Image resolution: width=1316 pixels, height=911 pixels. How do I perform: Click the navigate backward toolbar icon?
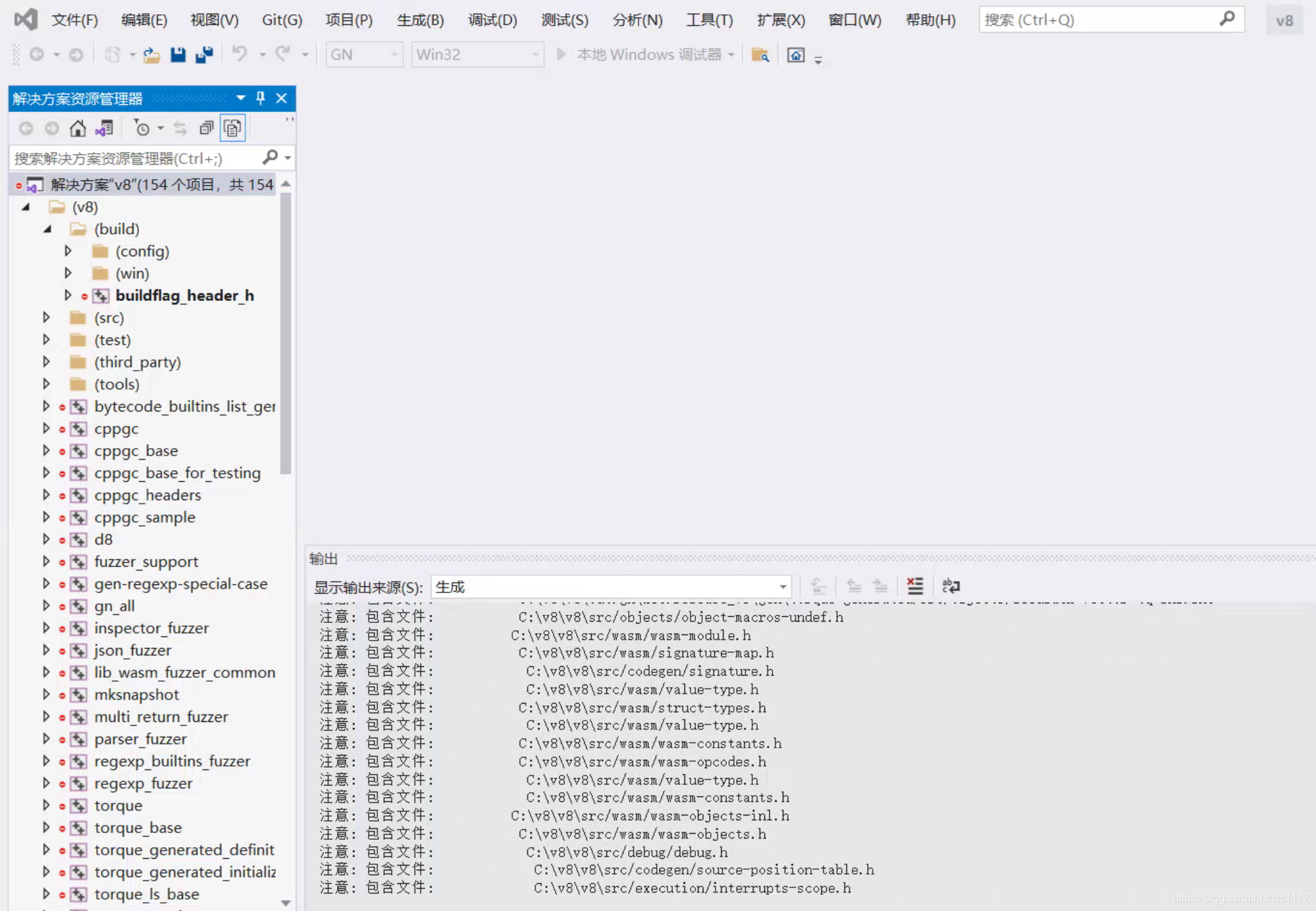(37, 54)
